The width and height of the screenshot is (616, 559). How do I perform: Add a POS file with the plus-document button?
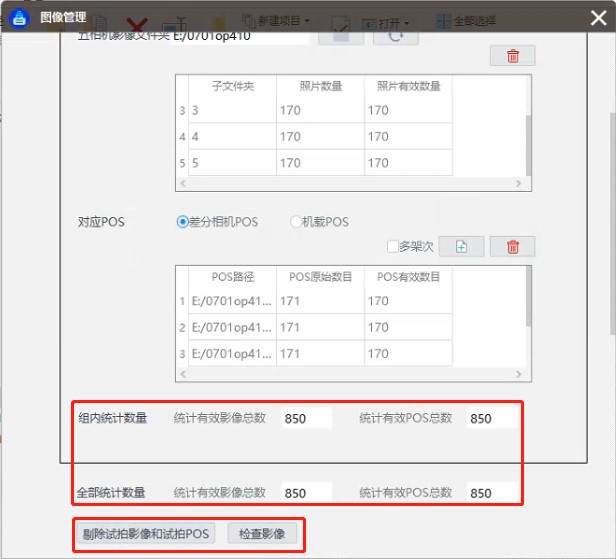(461, 247)
